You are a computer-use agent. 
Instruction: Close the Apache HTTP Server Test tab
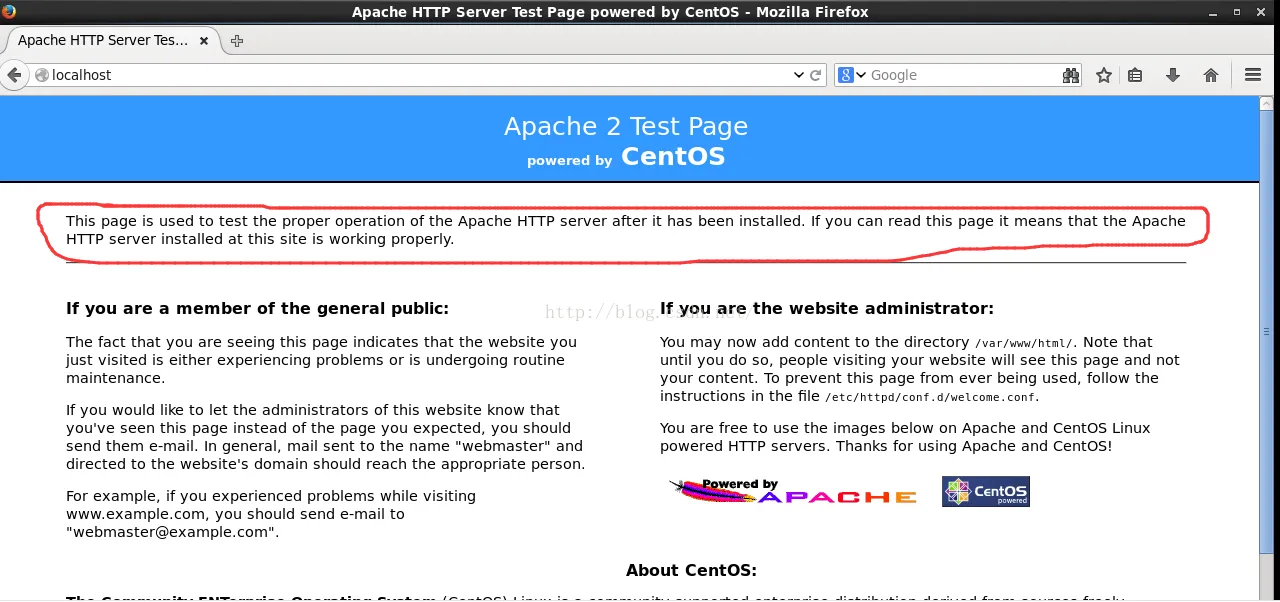click(x=204, y=41)
